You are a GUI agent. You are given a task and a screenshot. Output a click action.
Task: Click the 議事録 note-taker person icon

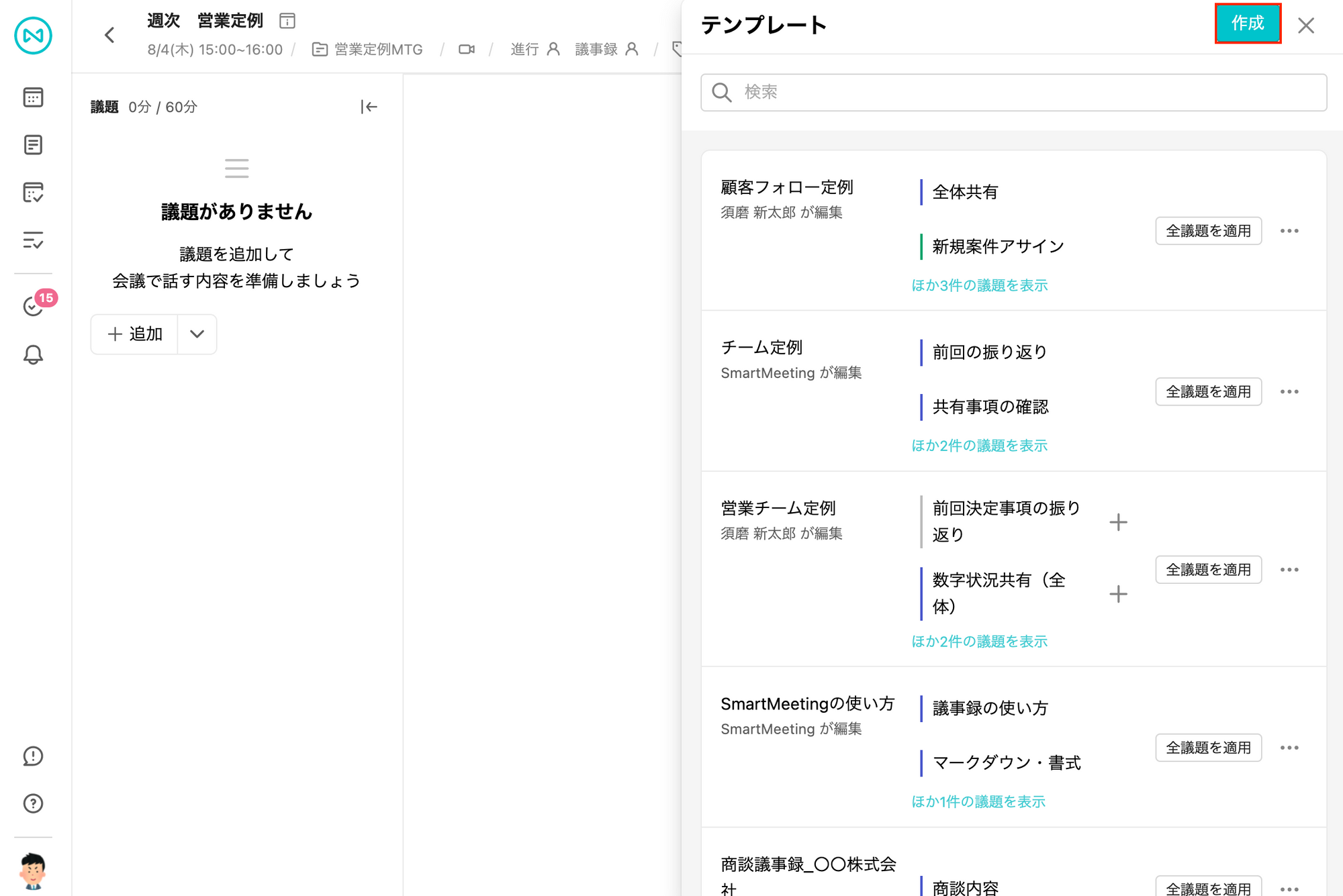(x=632, y=49)
